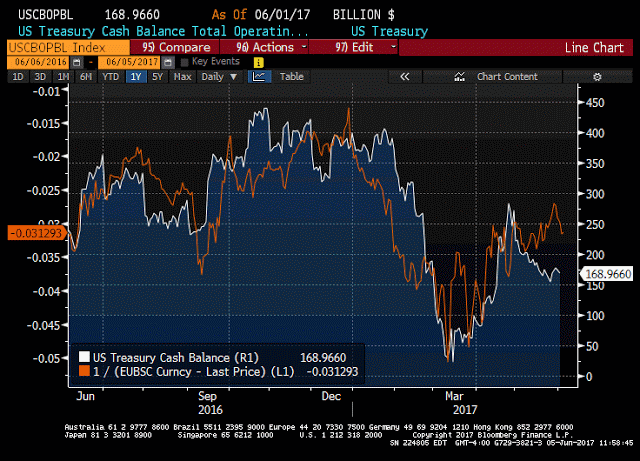Open the start date calendar picker icon

click(x=76, y=62)
